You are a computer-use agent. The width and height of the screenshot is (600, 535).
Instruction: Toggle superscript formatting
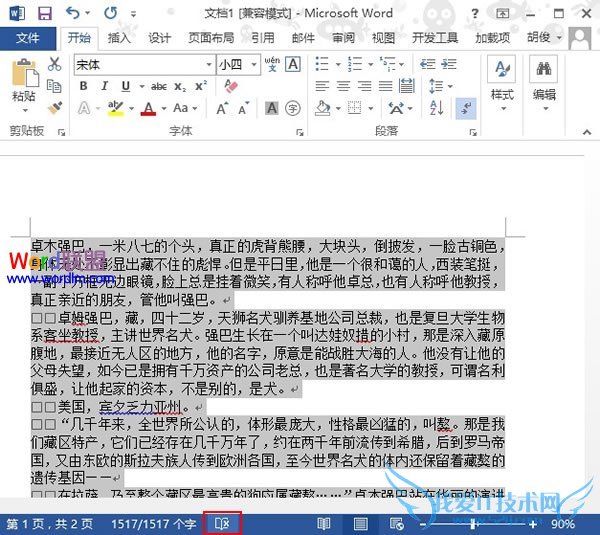201,86
